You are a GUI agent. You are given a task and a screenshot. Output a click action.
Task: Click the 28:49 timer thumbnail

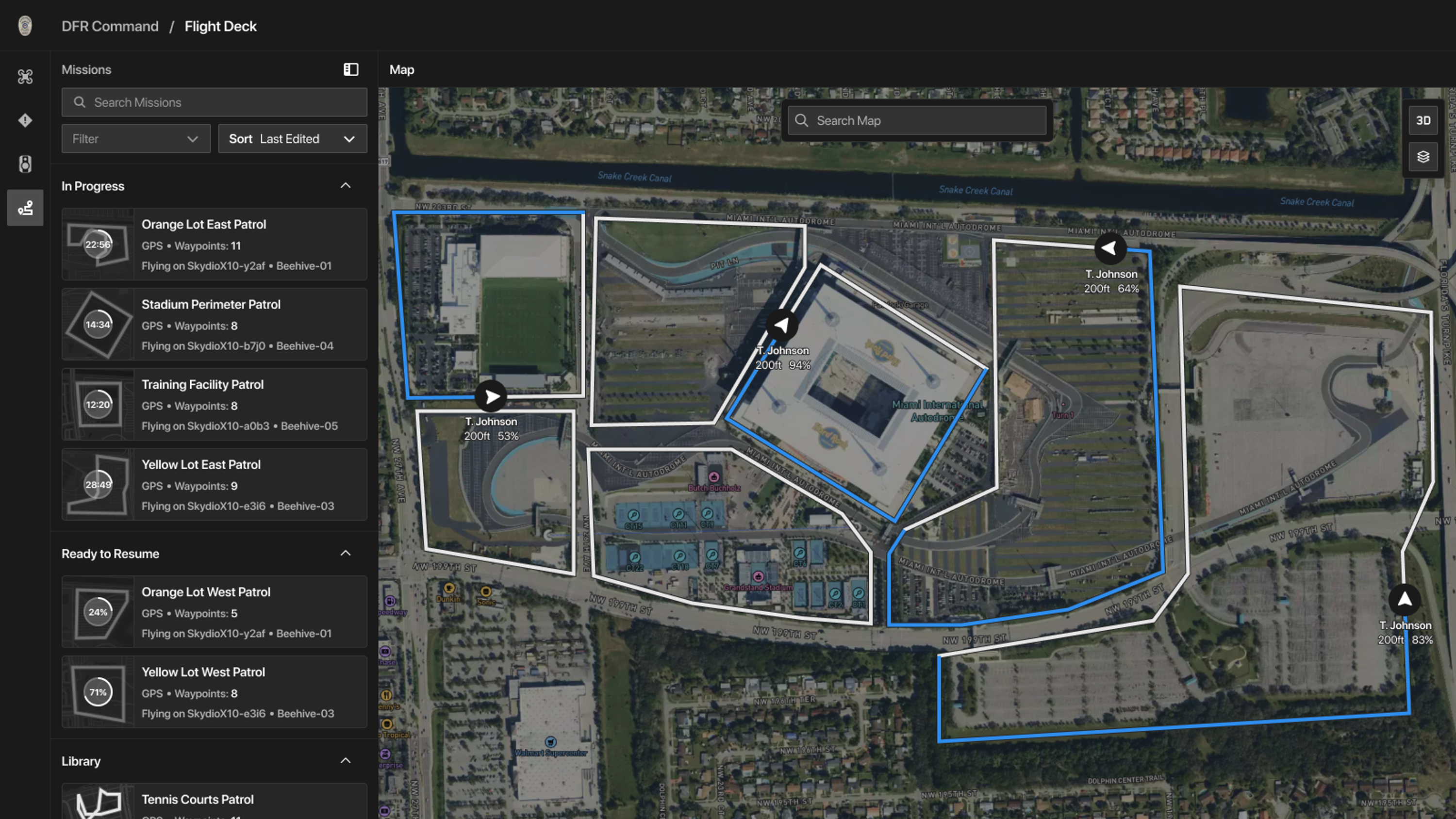(x=98, y=484)
